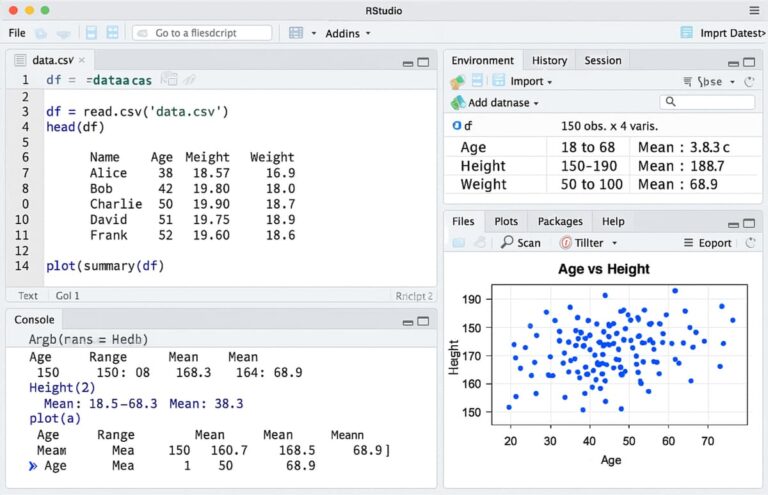Open the File menu

[x=17, y=33]
